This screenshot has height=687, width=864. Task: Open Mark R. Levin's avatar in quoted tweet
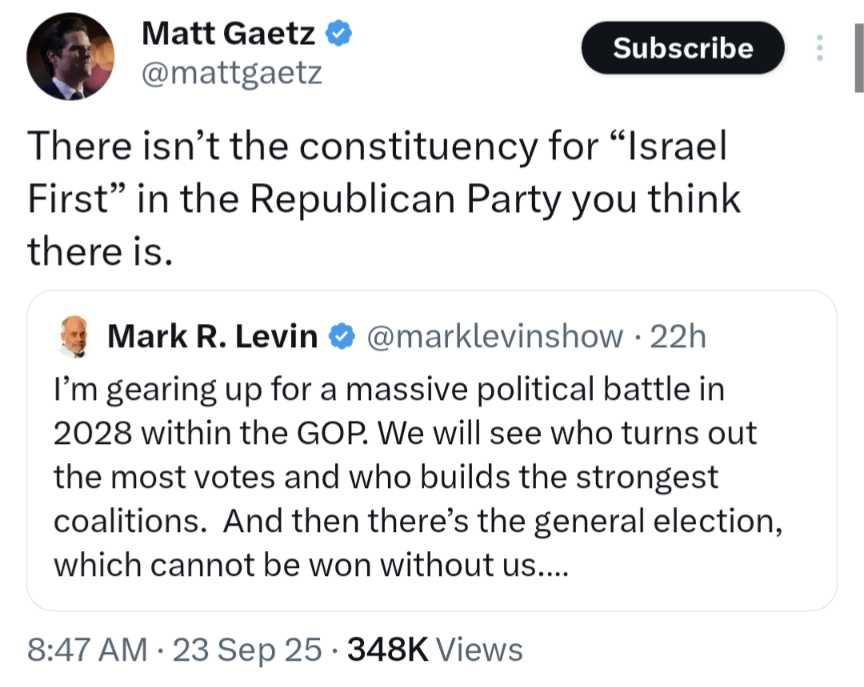tap(74, 337)
